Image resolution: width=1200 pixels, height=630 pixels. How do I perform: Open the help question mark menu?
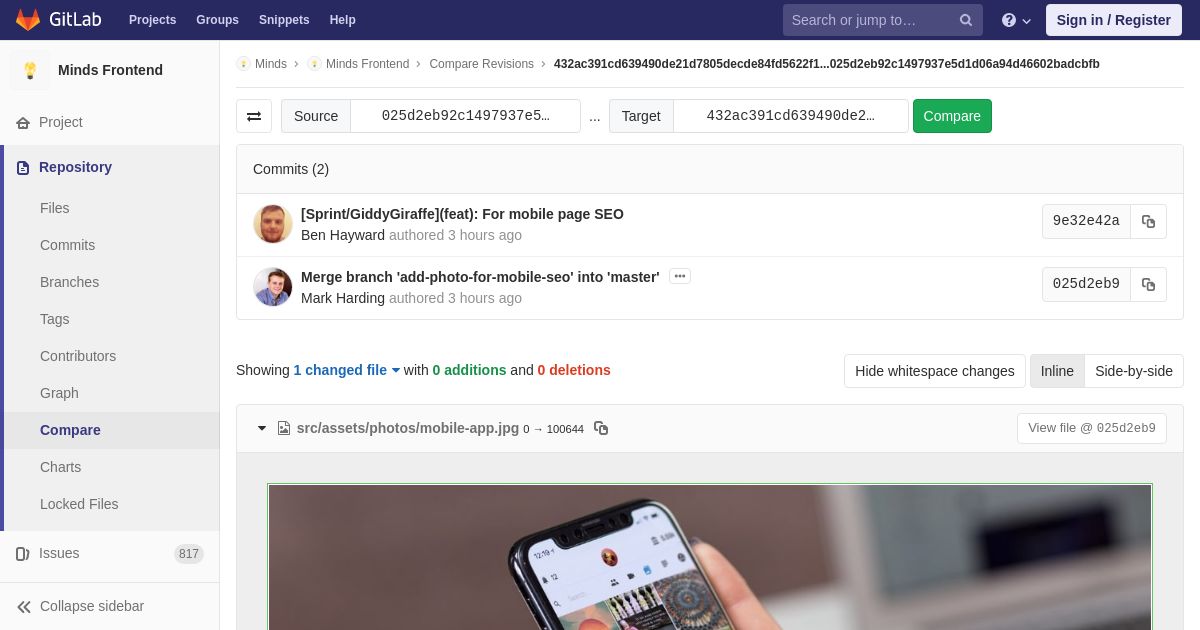(1016, 20)
